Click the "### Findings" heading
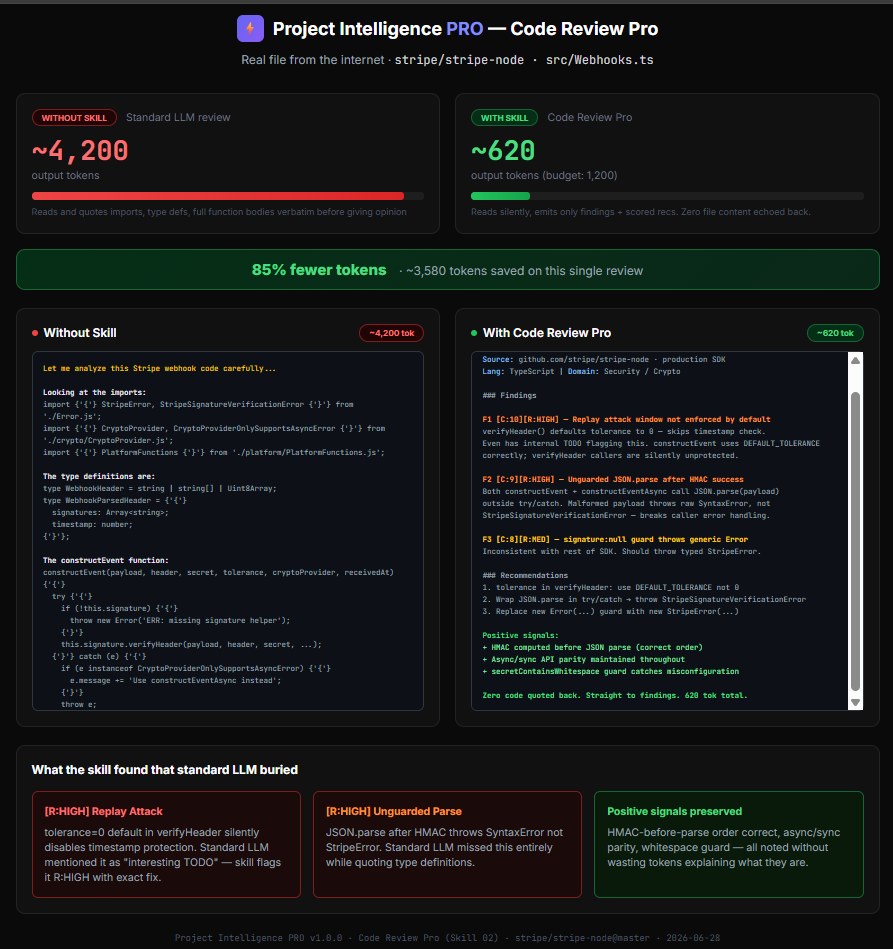Image resolution: width=893 pixels, height=949 pixels. click(509, 395)
